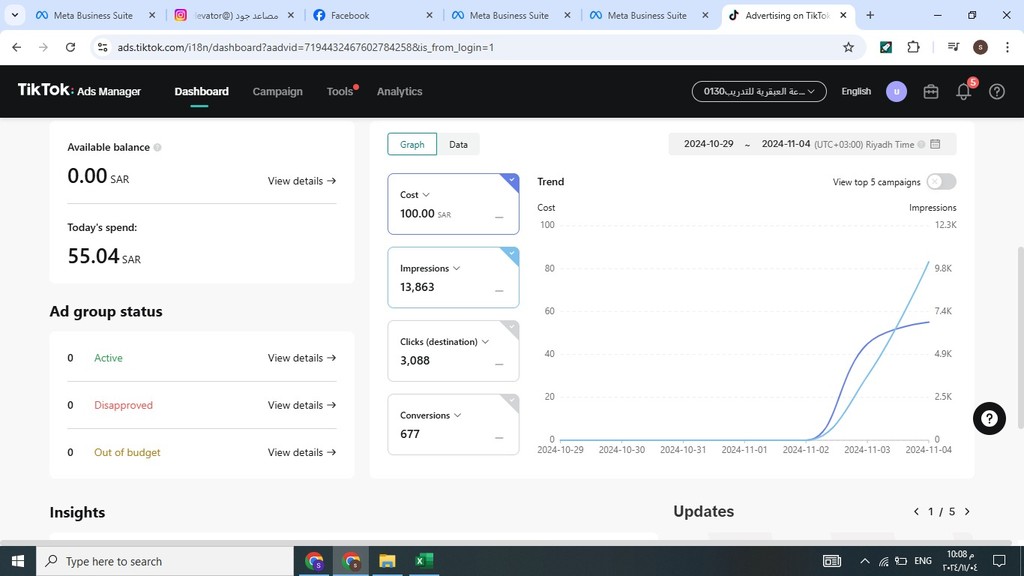
Task: Open File Explorer from taskbar
Action: click(387, 561)
